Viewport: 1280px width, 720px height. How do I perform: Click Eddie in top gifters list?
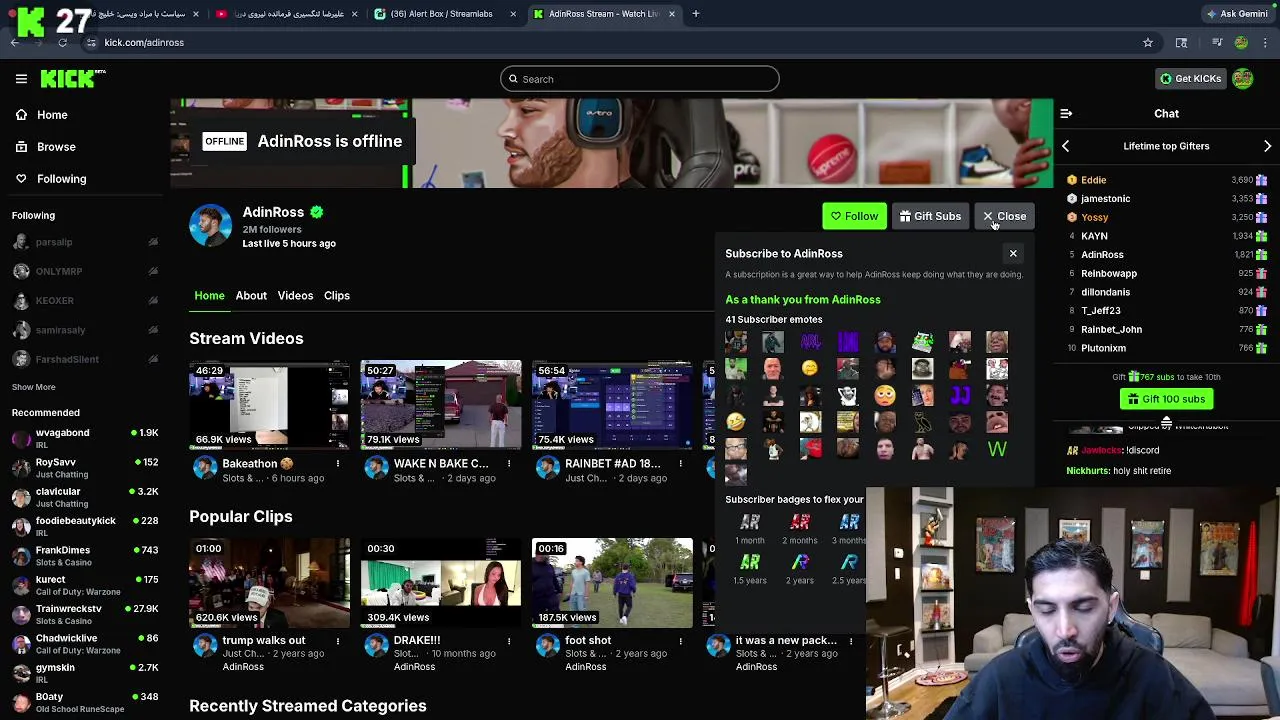(x=1093, y=180)
